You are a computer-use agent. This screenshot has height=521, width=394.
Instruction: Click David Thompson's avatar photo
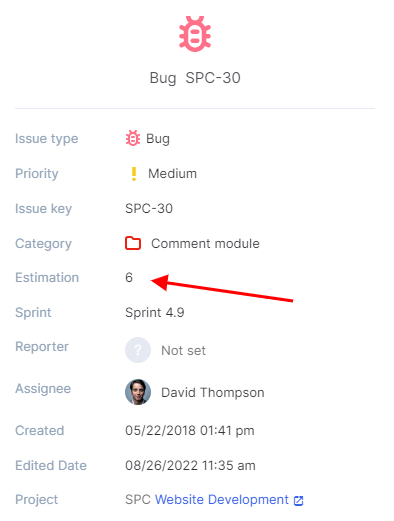[138, 392]
